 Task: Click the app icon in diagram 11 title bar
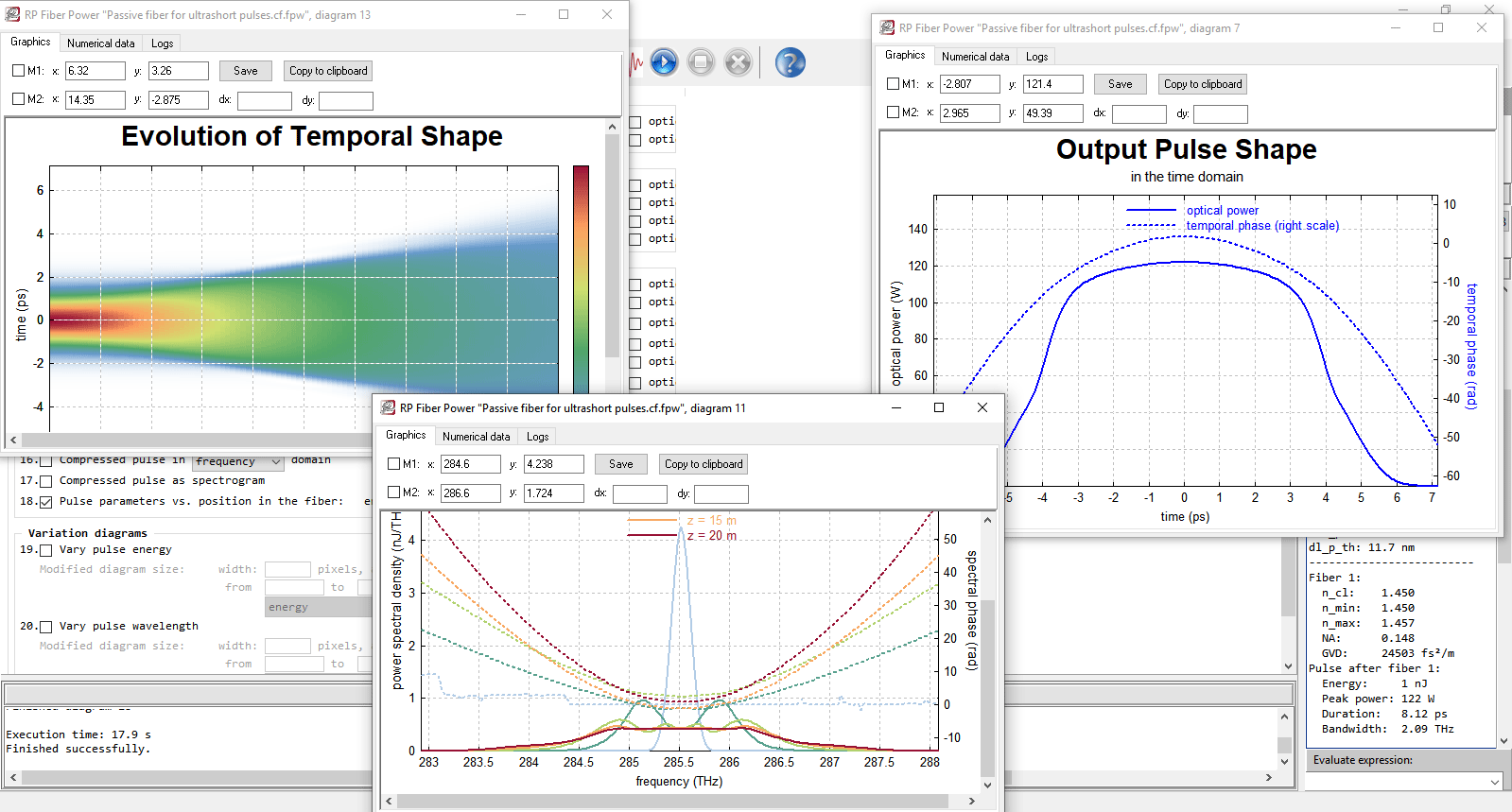coord(388,407)
